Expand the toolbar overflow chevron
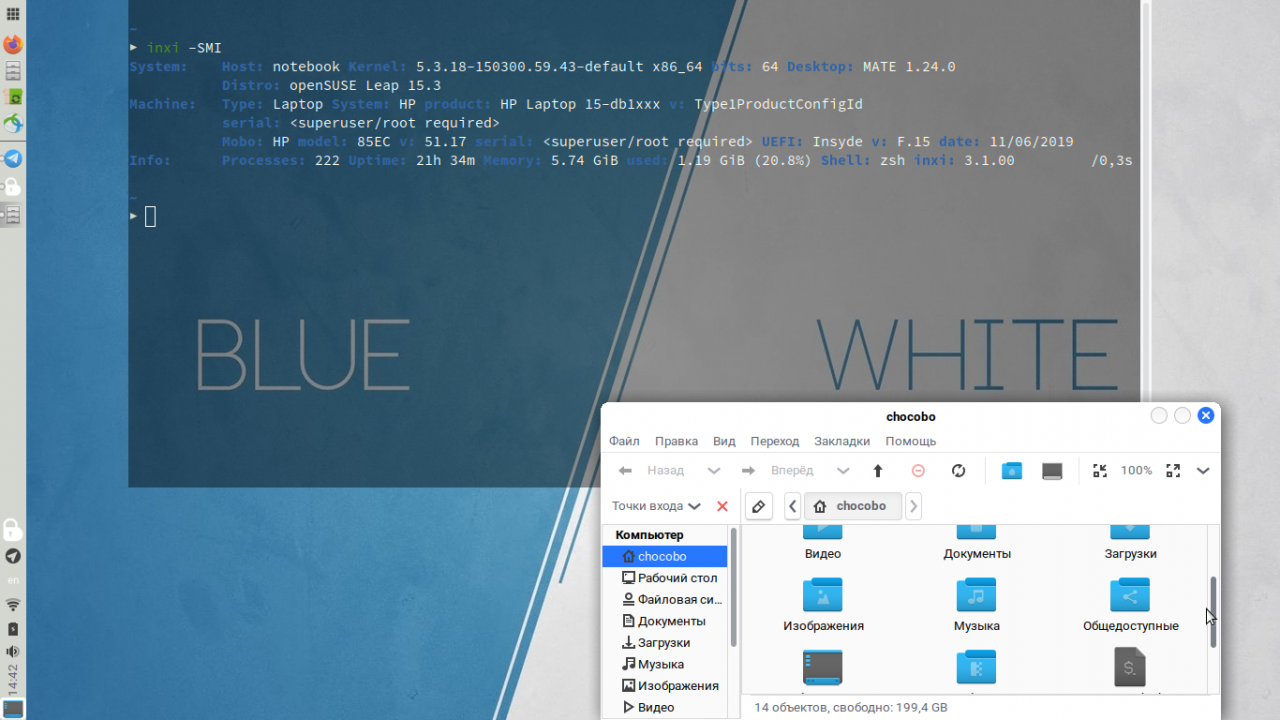 point(1203,471)
